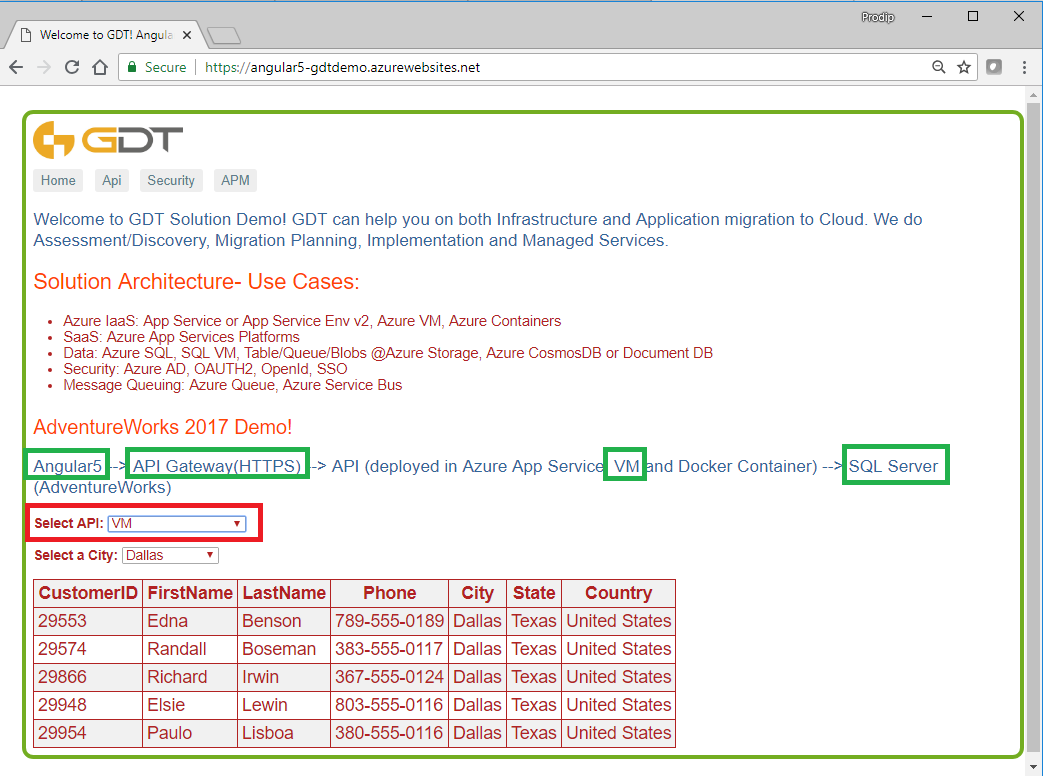This screenshot has width=1043, height=776.
Task: Click the AdventureWorks 2017 Demo! heading
Action: (x=163, y=427)
